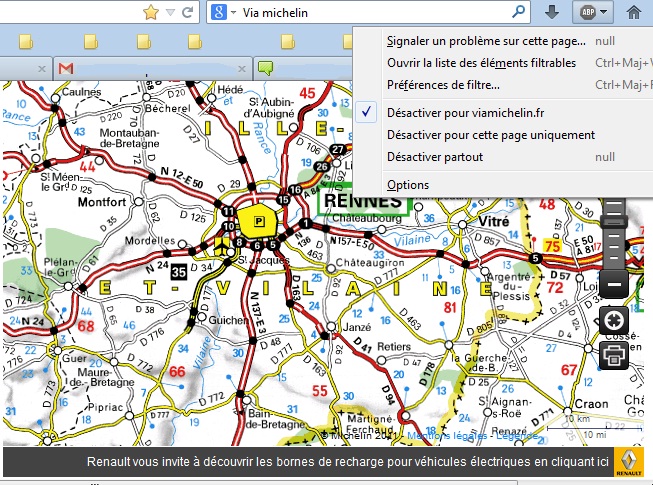Click the Châteaugiron town label

click(370, 263)
